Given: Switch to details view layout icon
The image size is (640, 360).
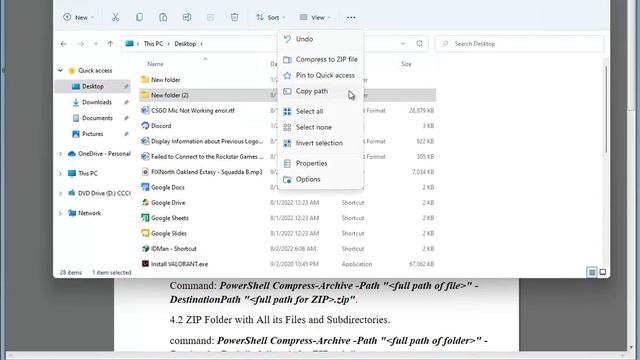Looking at the screenshot, I should [591, 272].
